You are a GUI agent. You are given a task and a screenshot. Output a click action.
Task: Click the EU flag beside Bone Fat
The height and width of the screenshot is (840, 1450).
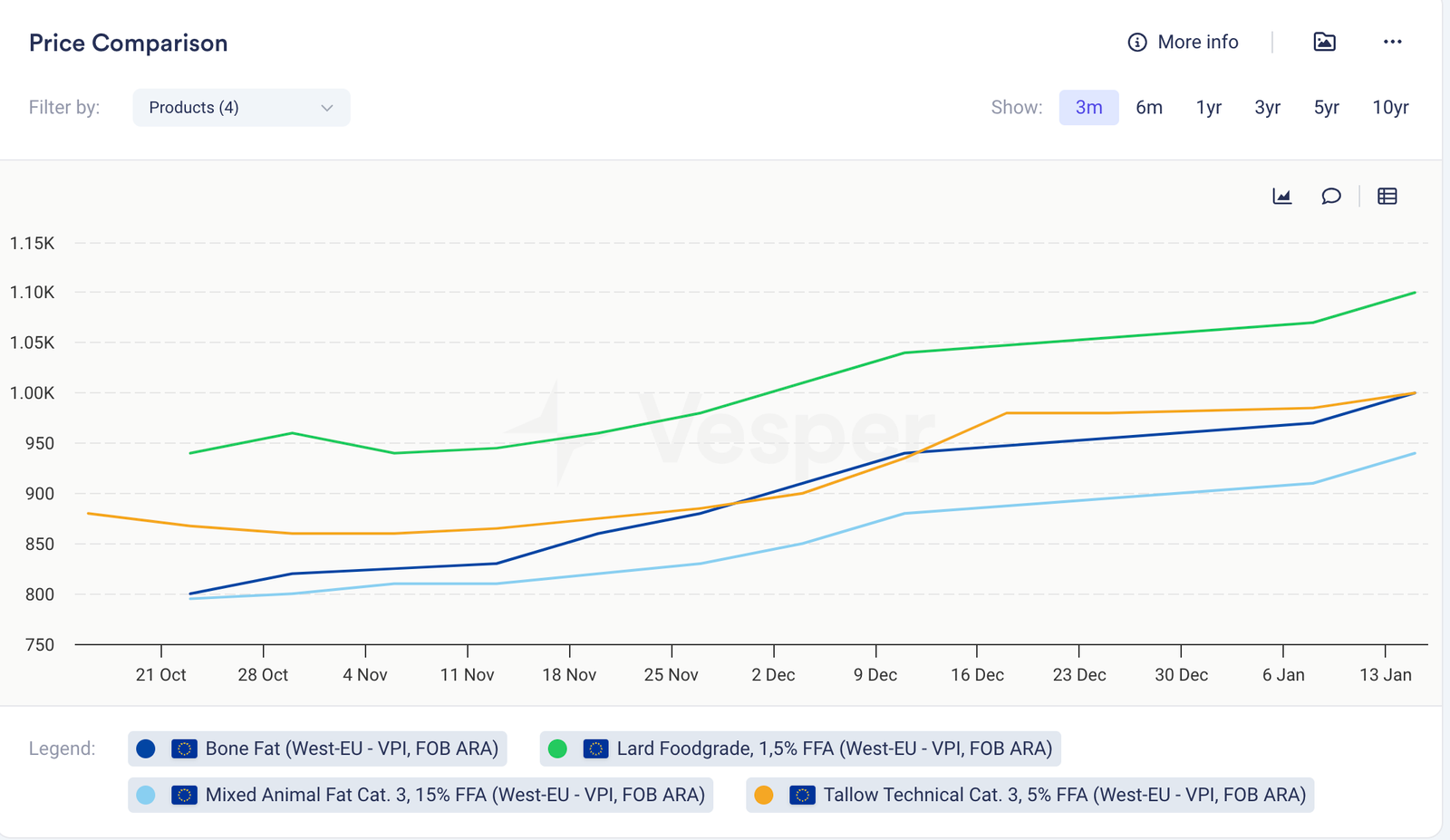[x=184, y=748]
